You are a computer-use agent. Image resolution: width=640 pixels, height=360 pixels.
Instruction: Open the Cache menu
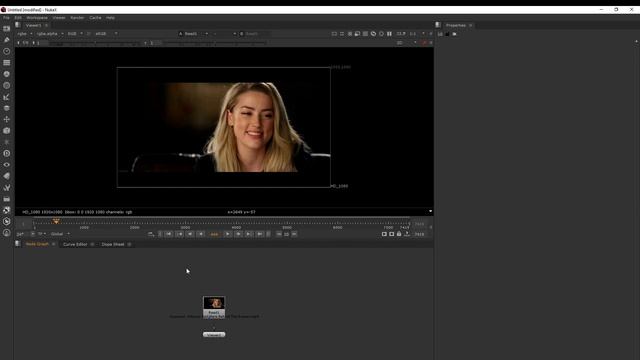[95, 18]
